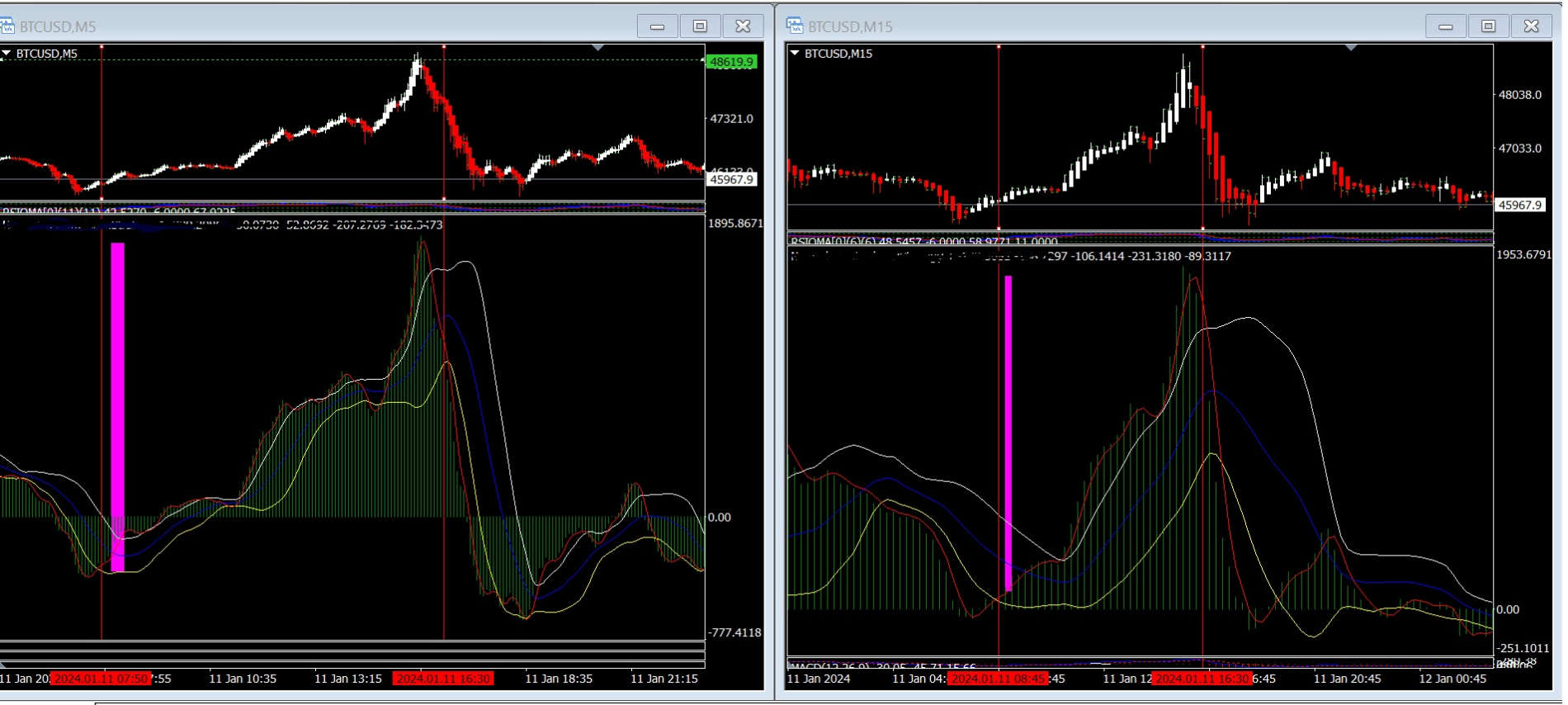Select the chart shift marker in M5 chart
The image size is (1568, 705).
(598, 48)
